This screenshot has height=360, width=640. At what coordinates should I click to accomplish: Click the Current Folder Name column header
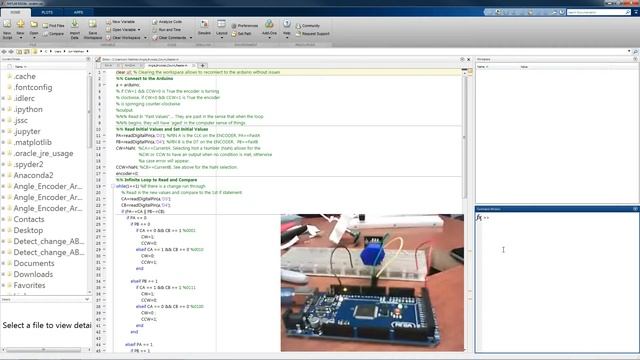(x=20, y=67)
